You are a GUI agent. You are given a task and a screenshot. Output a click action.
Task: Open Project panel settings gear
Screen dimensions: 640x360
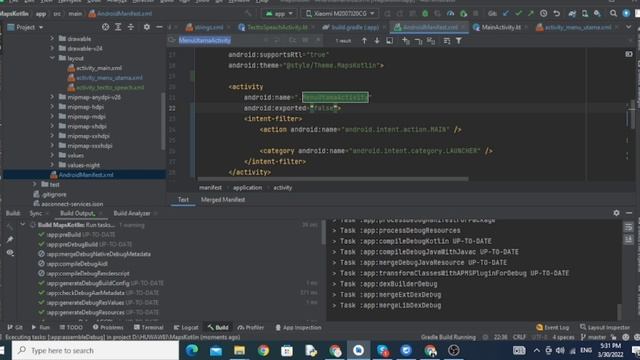147,27
